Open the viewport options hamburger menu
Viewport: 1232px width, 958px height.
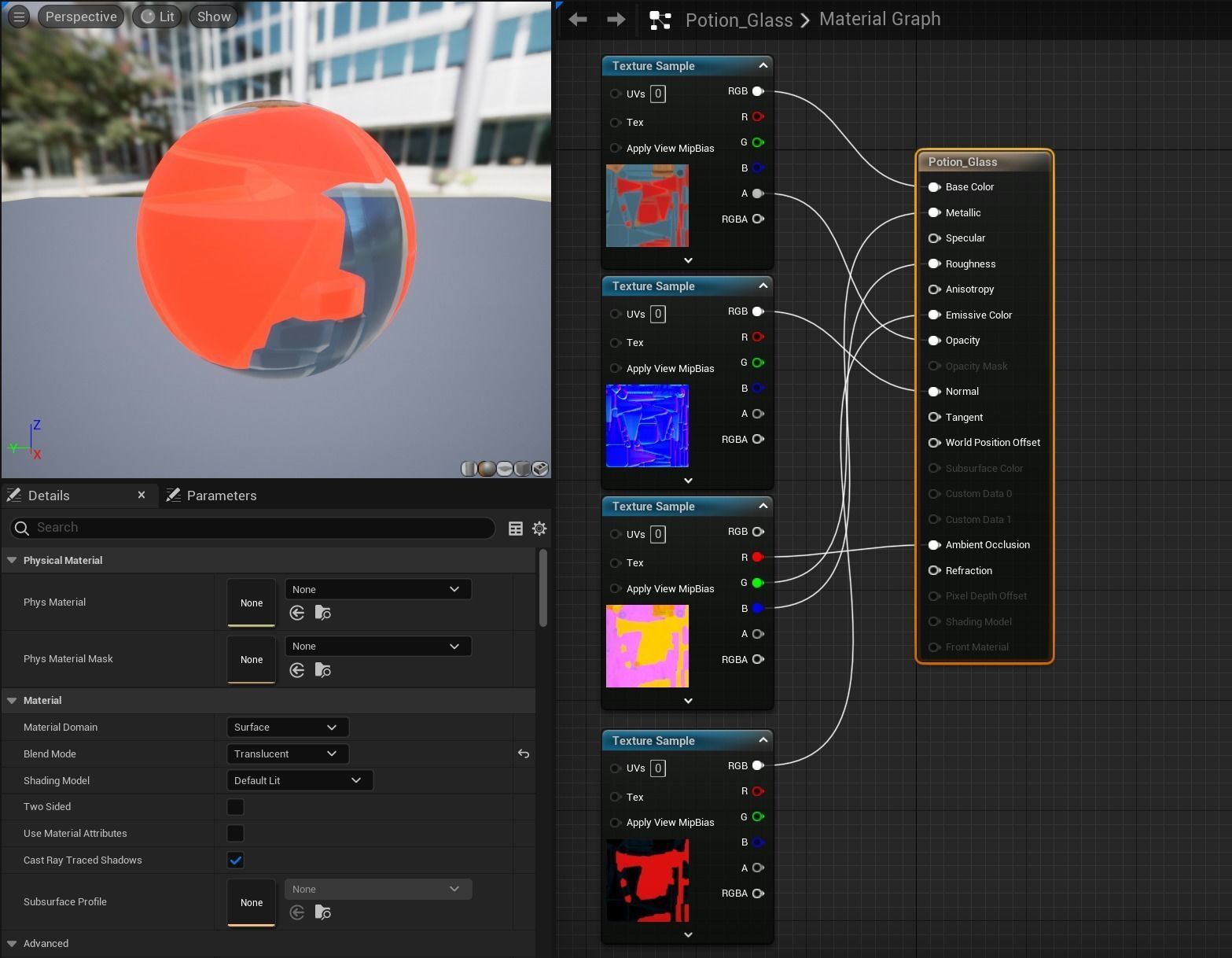pyautogui.click(x=19, y=17)
